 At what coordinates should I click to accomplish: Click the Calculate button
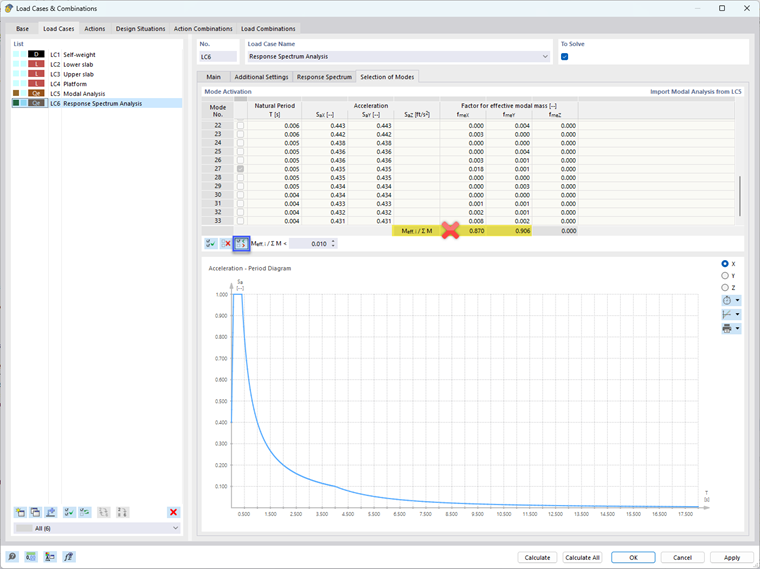tap(537, 557)
